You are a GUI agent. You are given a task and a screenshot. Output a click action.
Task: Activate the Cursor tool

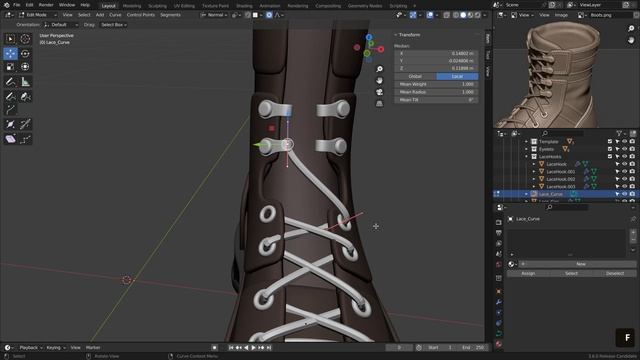click(x=25, y=39)
